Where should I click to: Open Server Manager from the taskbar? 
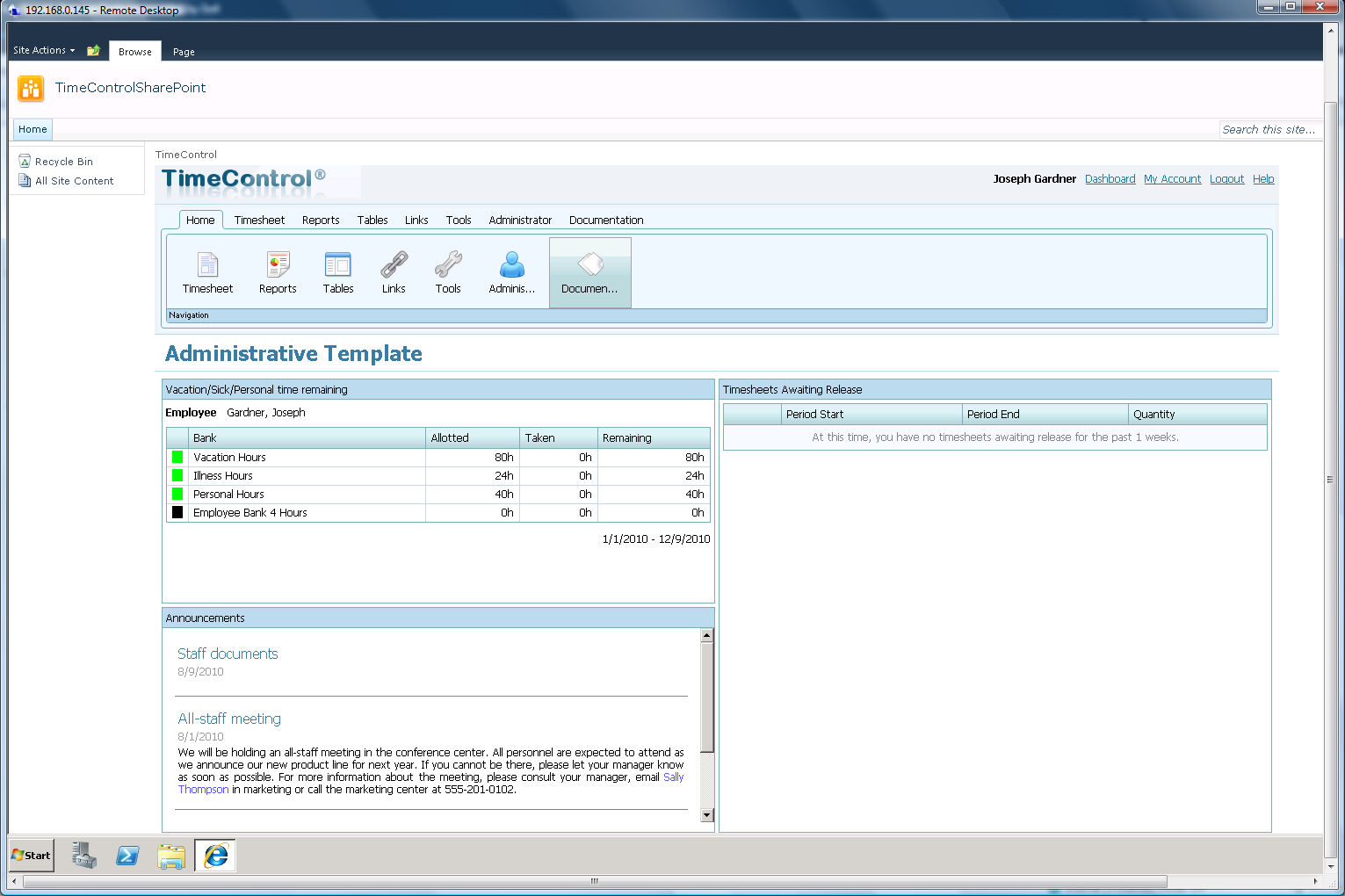click(84, 855)
